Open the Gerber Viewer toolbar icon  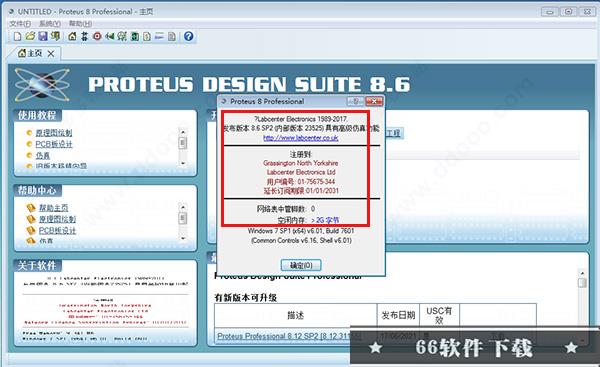pos(122,36)
